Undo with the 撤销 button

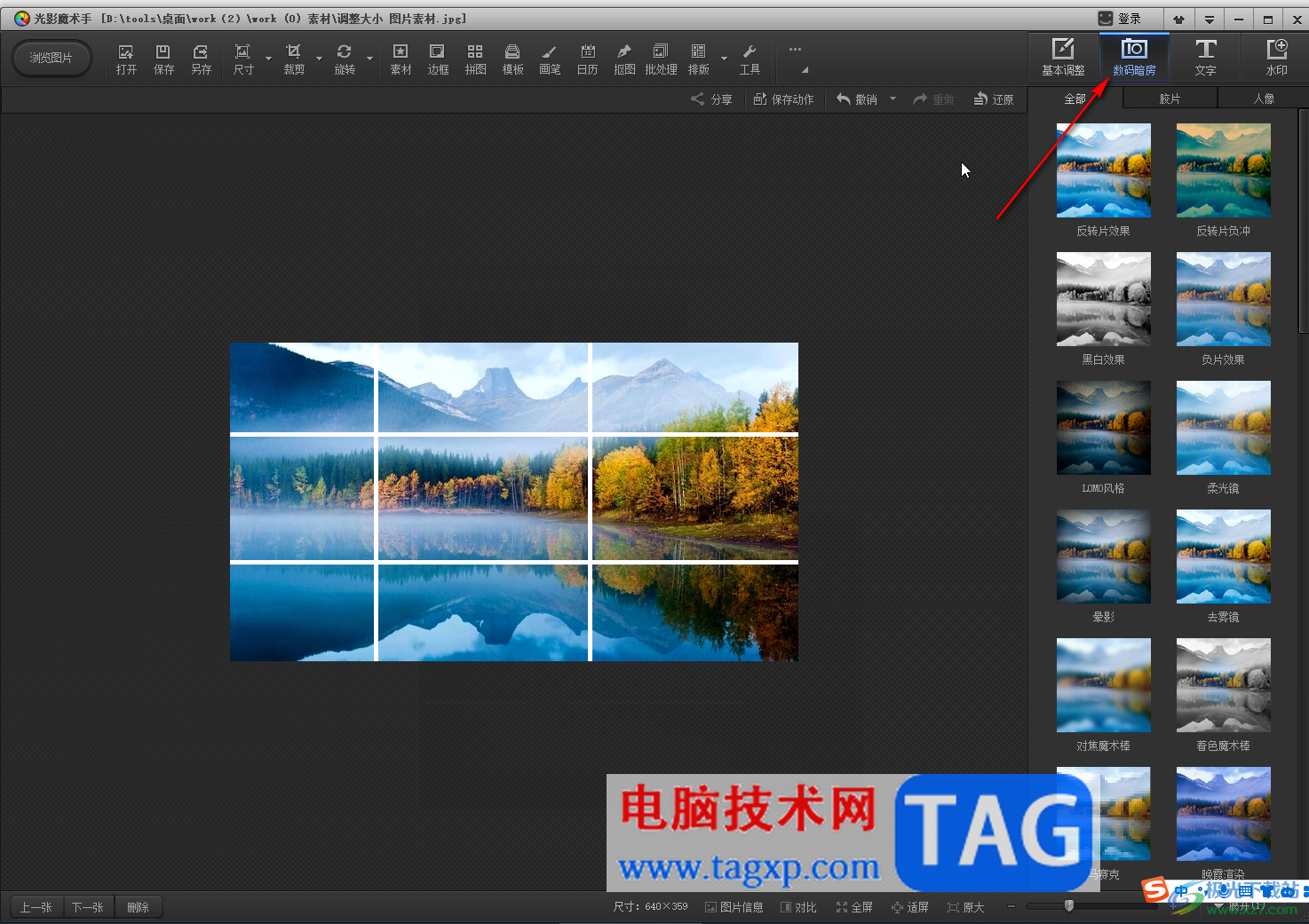pyautogui.click(x=857, y=99)
